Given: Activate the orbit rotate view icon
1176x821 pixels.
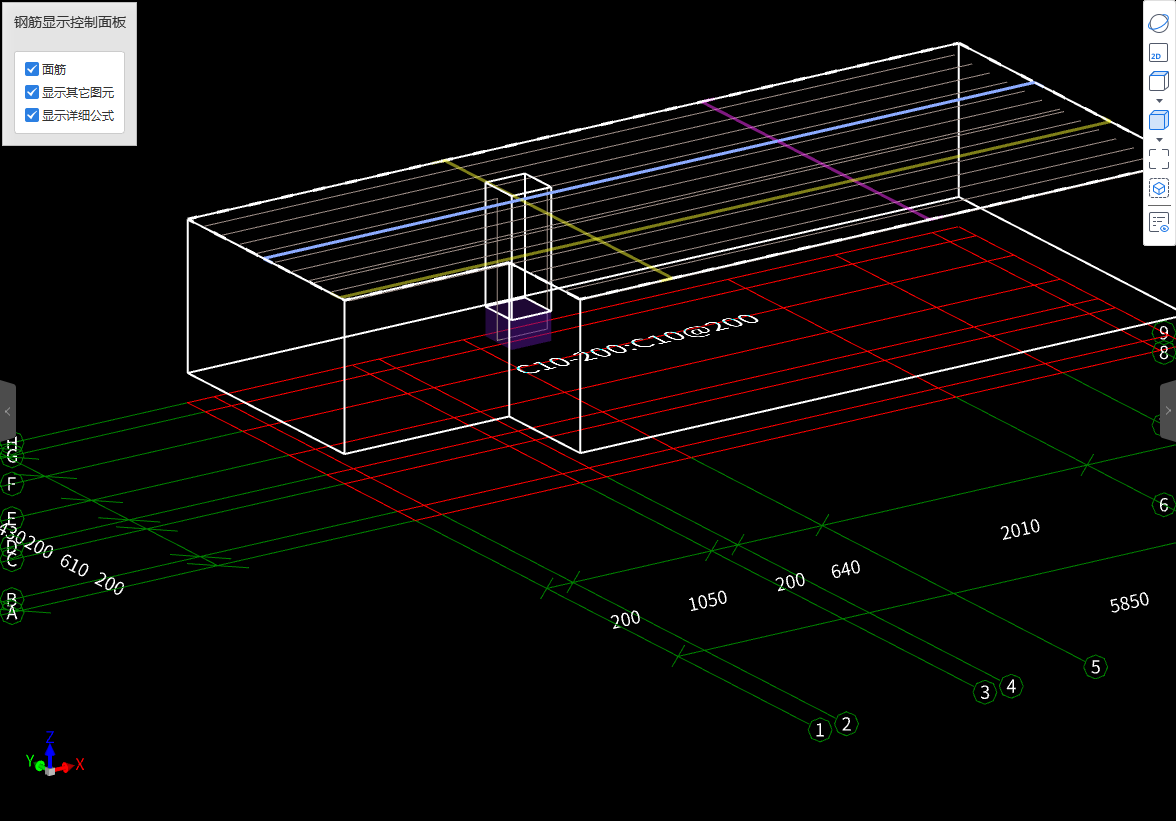Looking at the screenshot, I should tap(1159, 22).
